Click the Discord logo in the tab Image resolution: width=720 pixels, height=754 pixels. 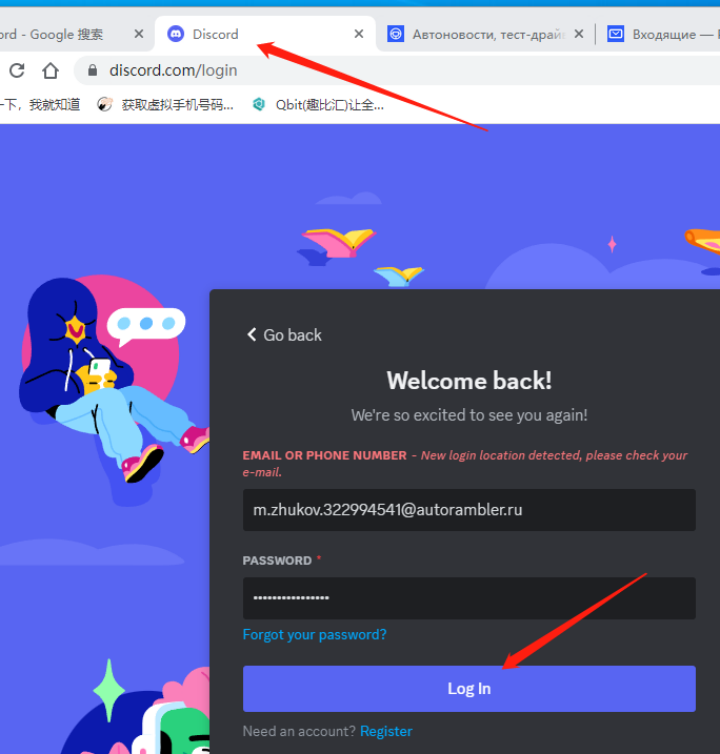pos(176,34)
